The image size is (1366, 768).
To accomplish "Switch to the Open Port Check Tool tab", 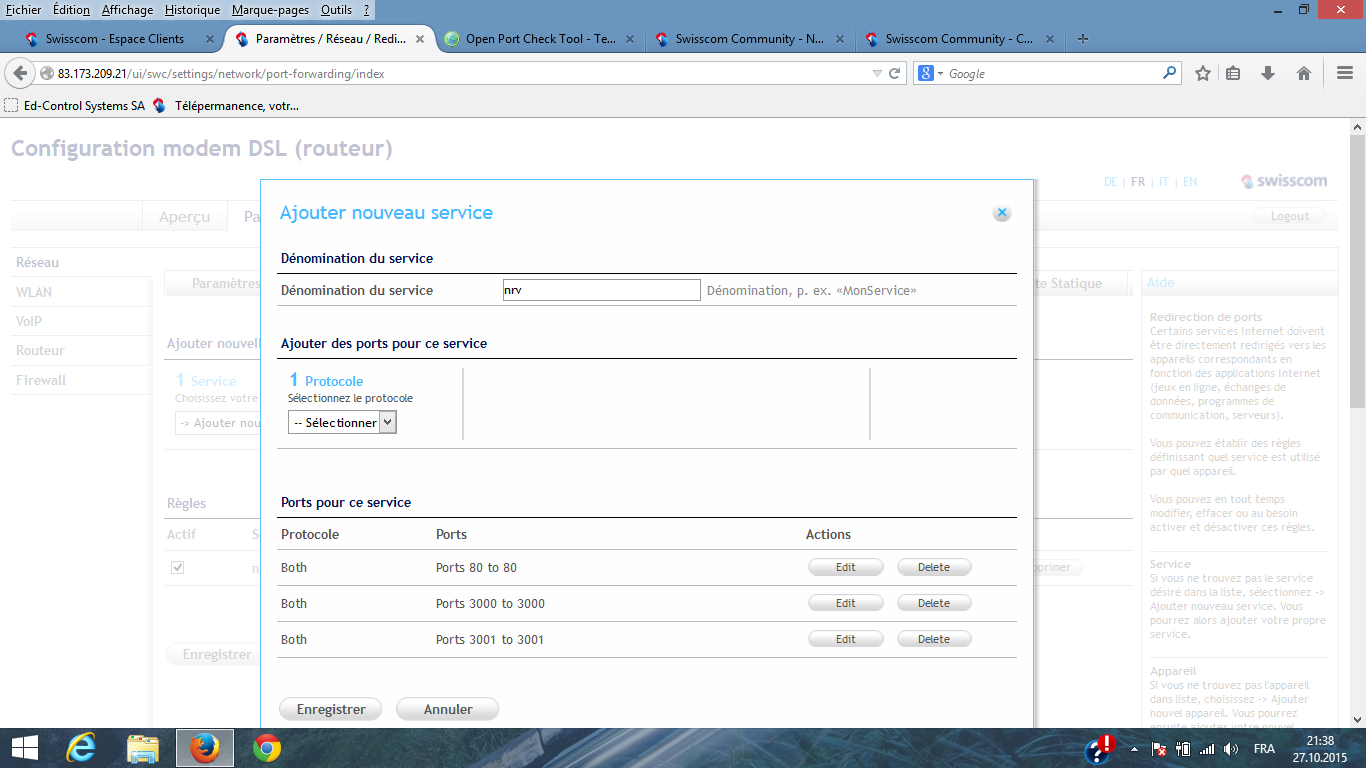I will click(540, 39).
